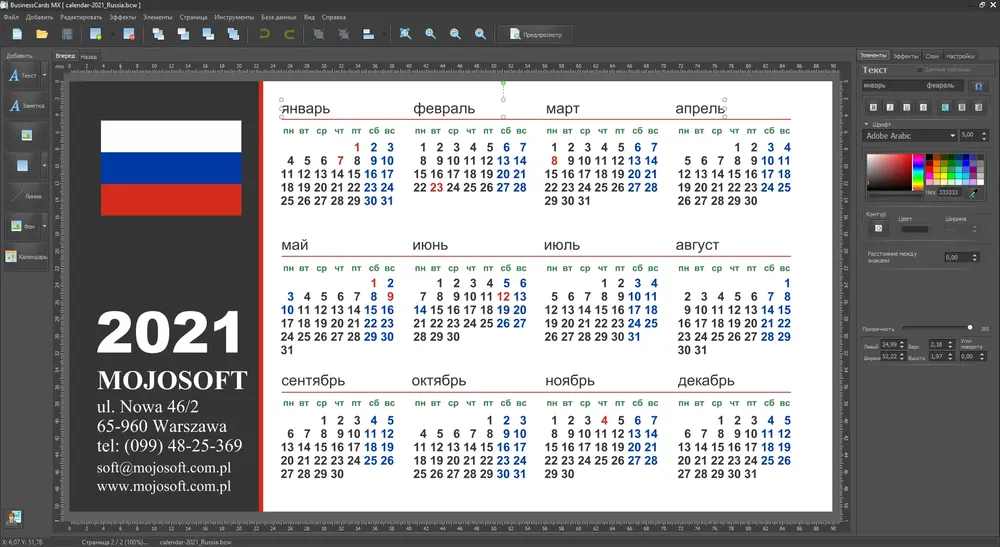Click the Линия add button
The width and height of the screenshot is (1000, 547).
pyautogui.click(x=27, y=196)
